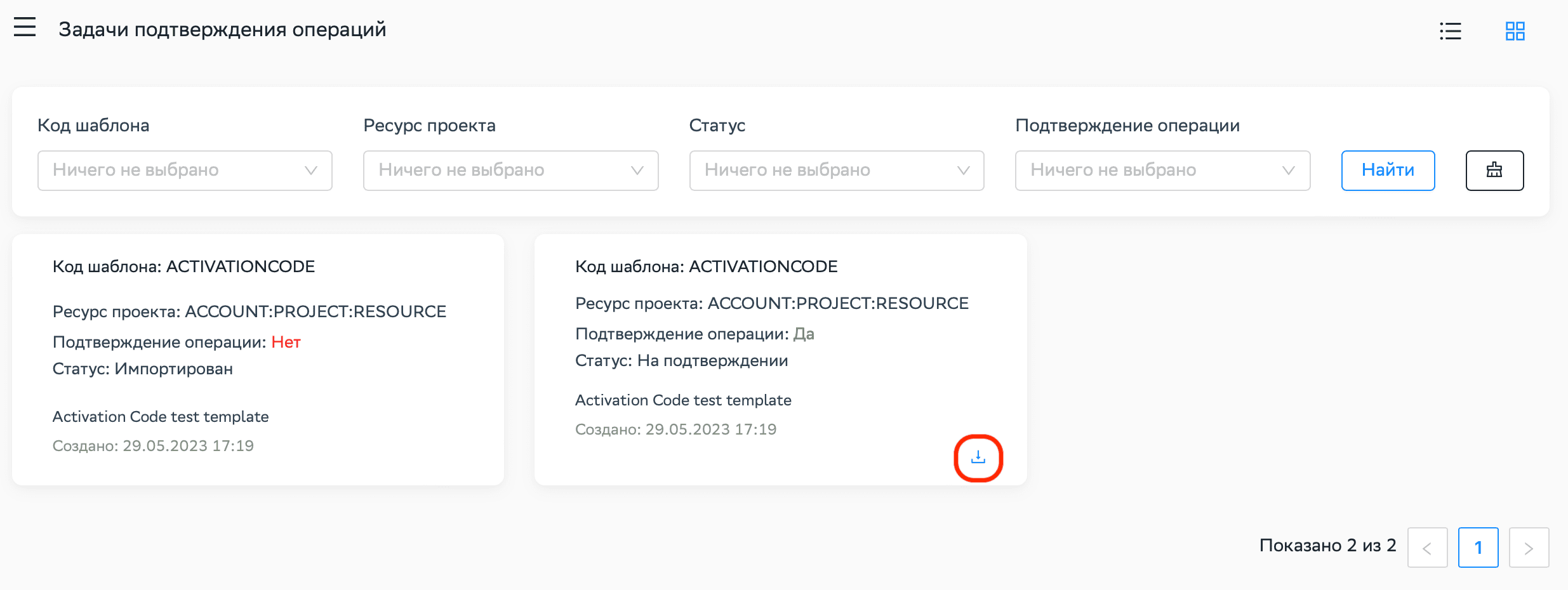Switch to list view layout

[x=1451, y=31]
